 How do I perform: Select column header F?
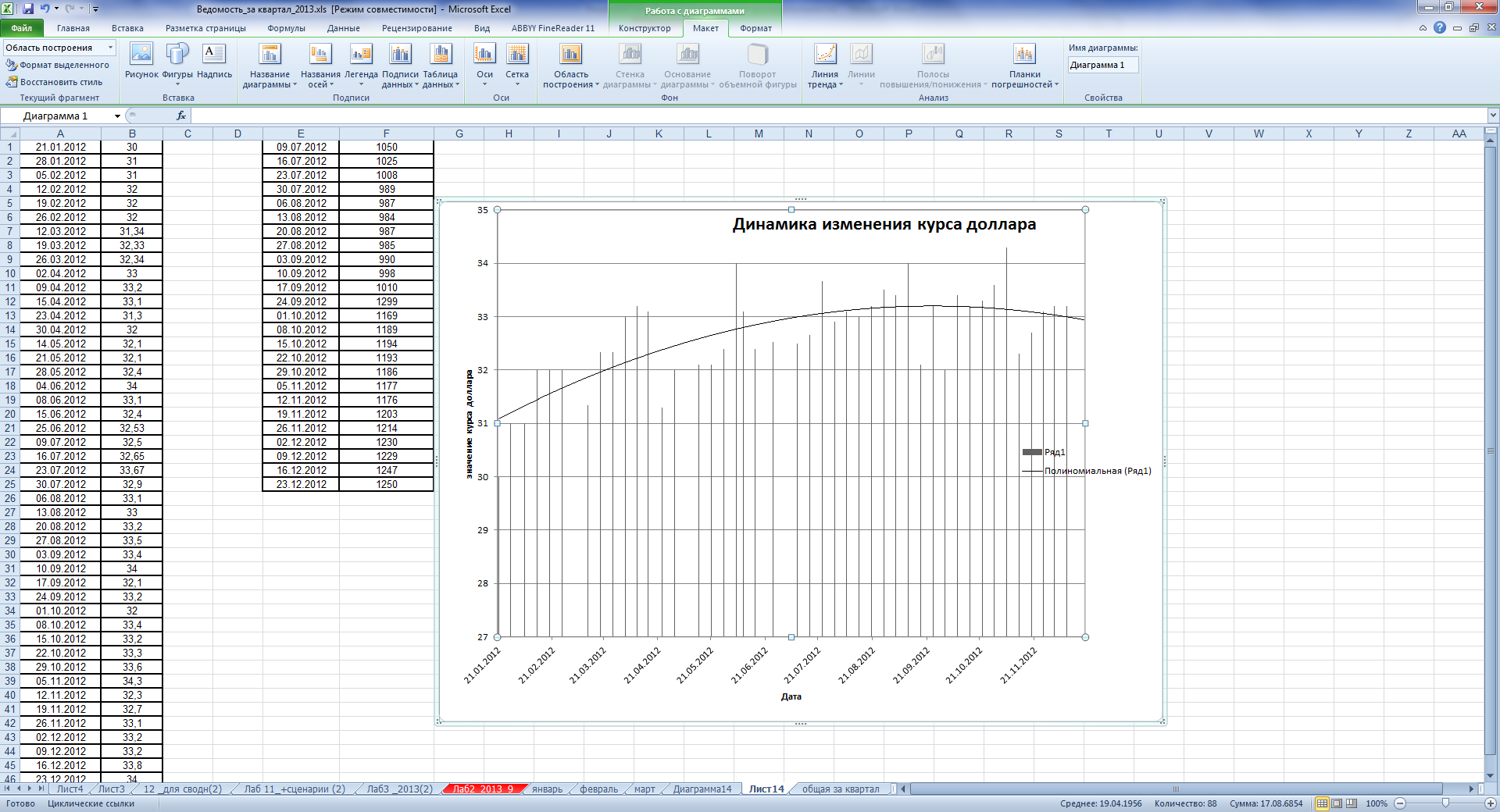click(386, 134)
